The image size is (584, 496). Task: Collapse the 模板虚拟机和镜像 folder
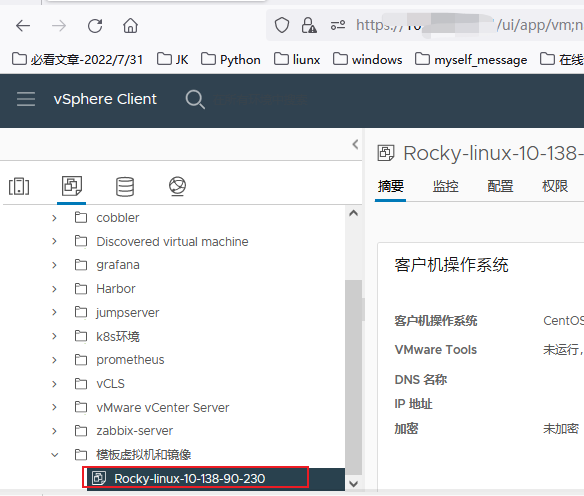(54, 455)
